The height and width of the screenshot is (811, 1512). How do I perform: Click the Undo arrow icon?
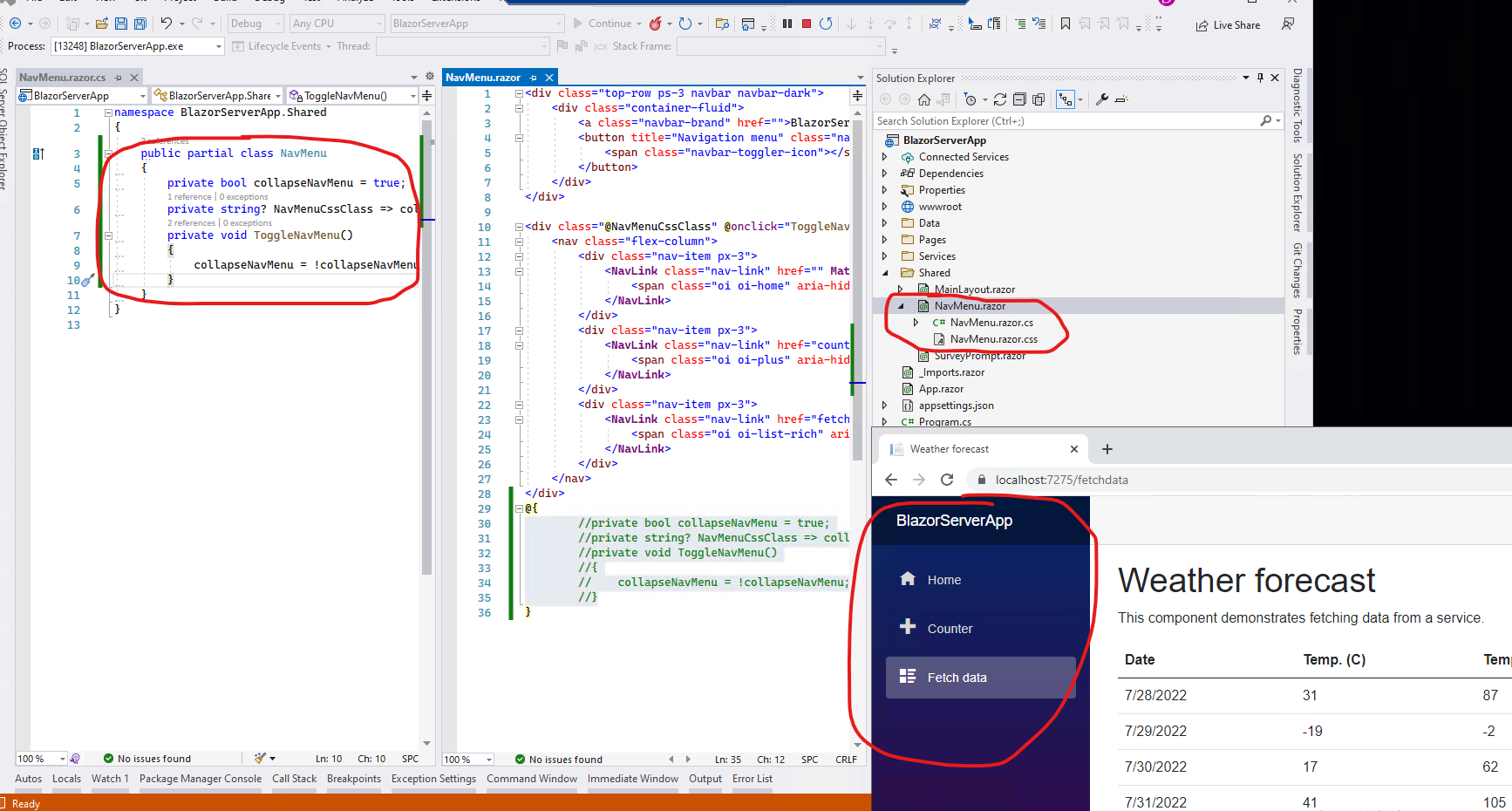coord(166,24)
